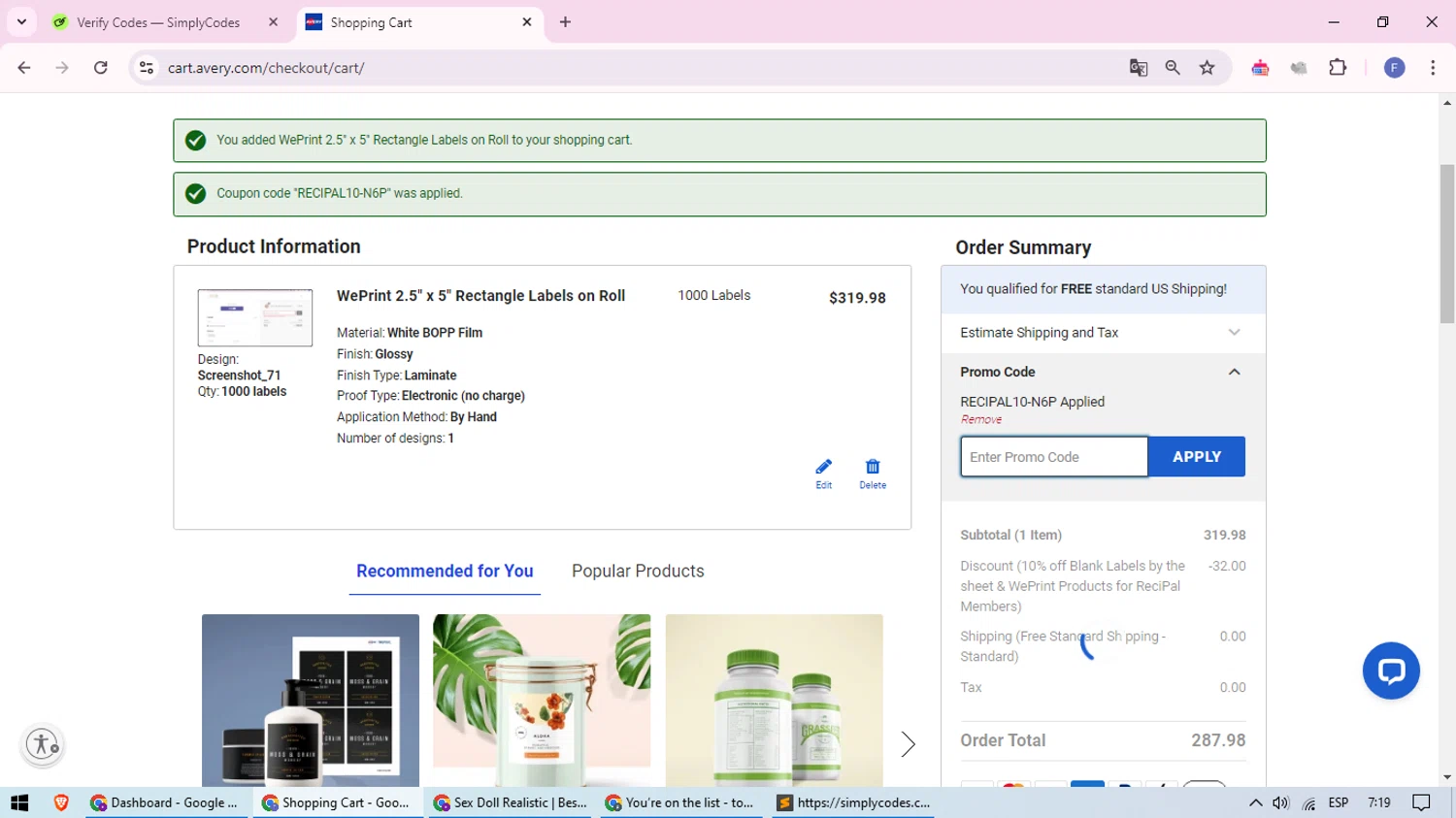Open the WePrint Rectangle Labels product title

pos(480,296)
